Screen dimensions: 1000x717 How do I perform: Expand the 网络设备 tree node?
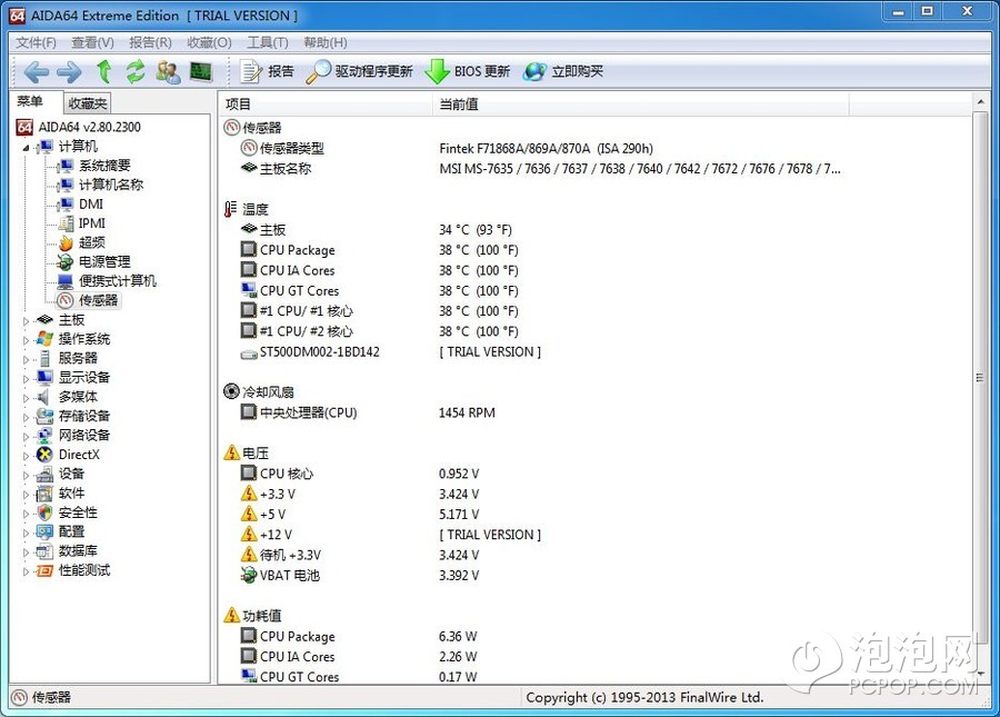[x=26, y=436]
